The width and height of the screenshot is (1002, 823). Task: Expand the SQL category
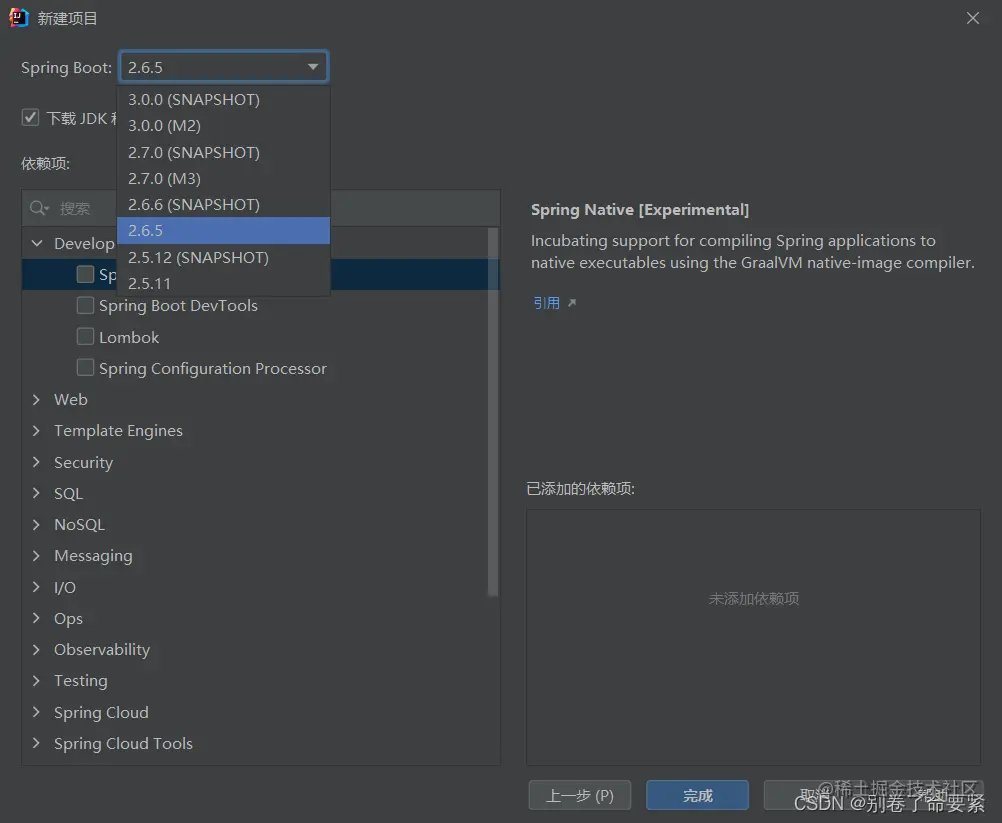point(36,493)
